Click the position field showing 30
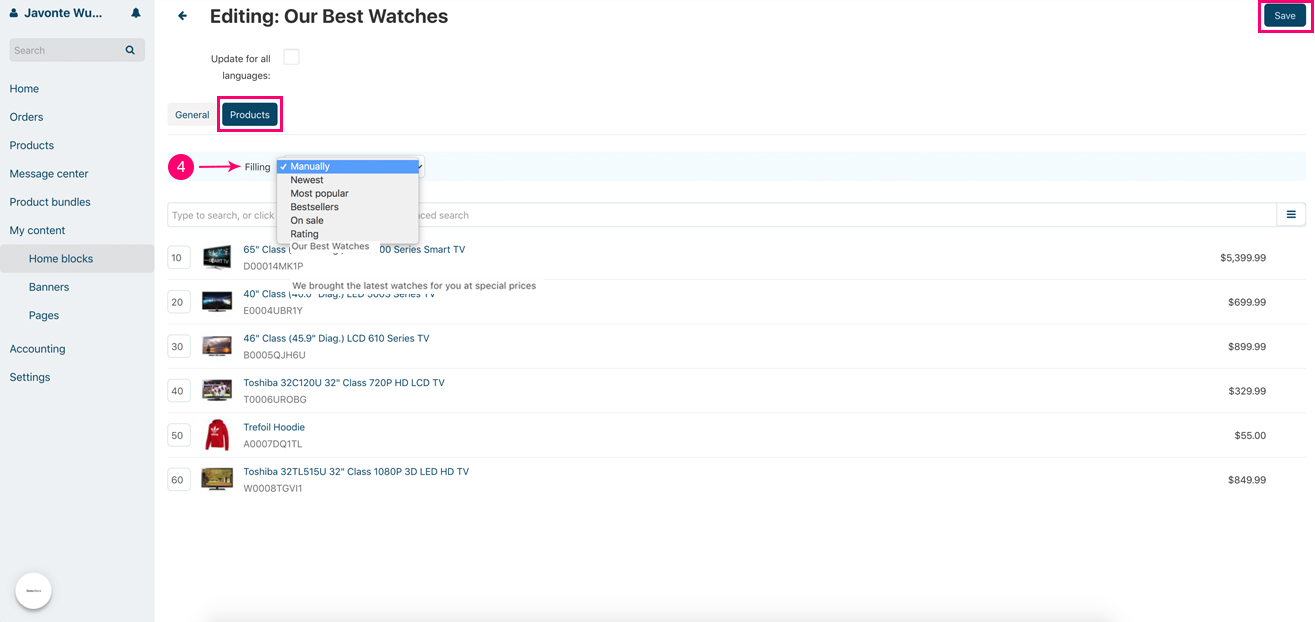 pos(178,346)
